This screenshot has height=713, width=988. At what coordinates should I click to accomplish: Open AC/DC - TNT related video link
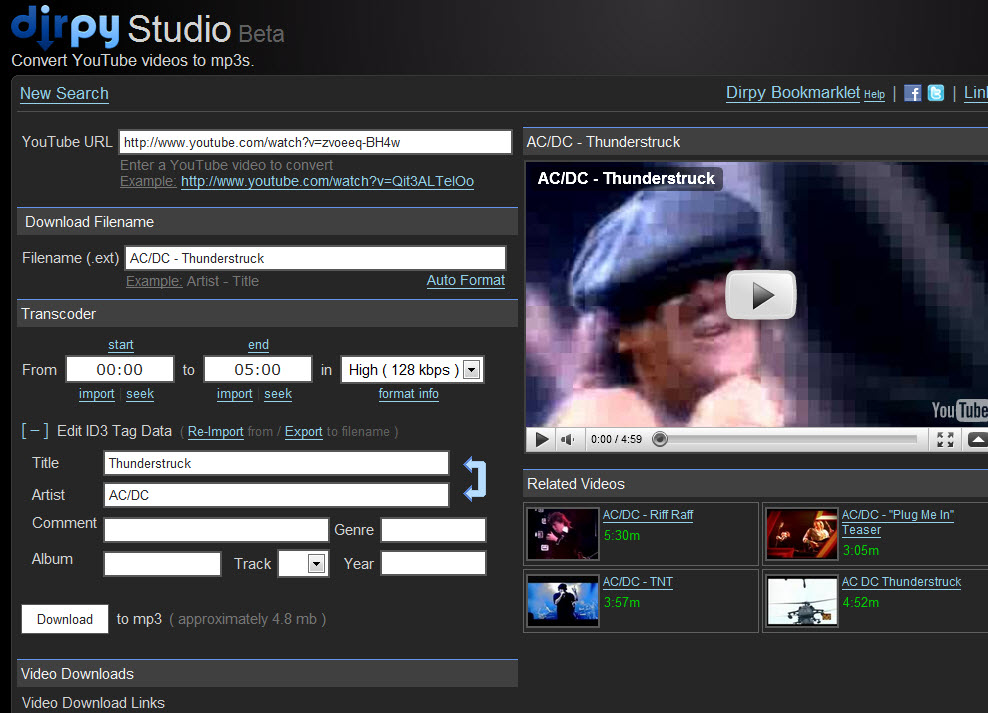tap(638, 581)
